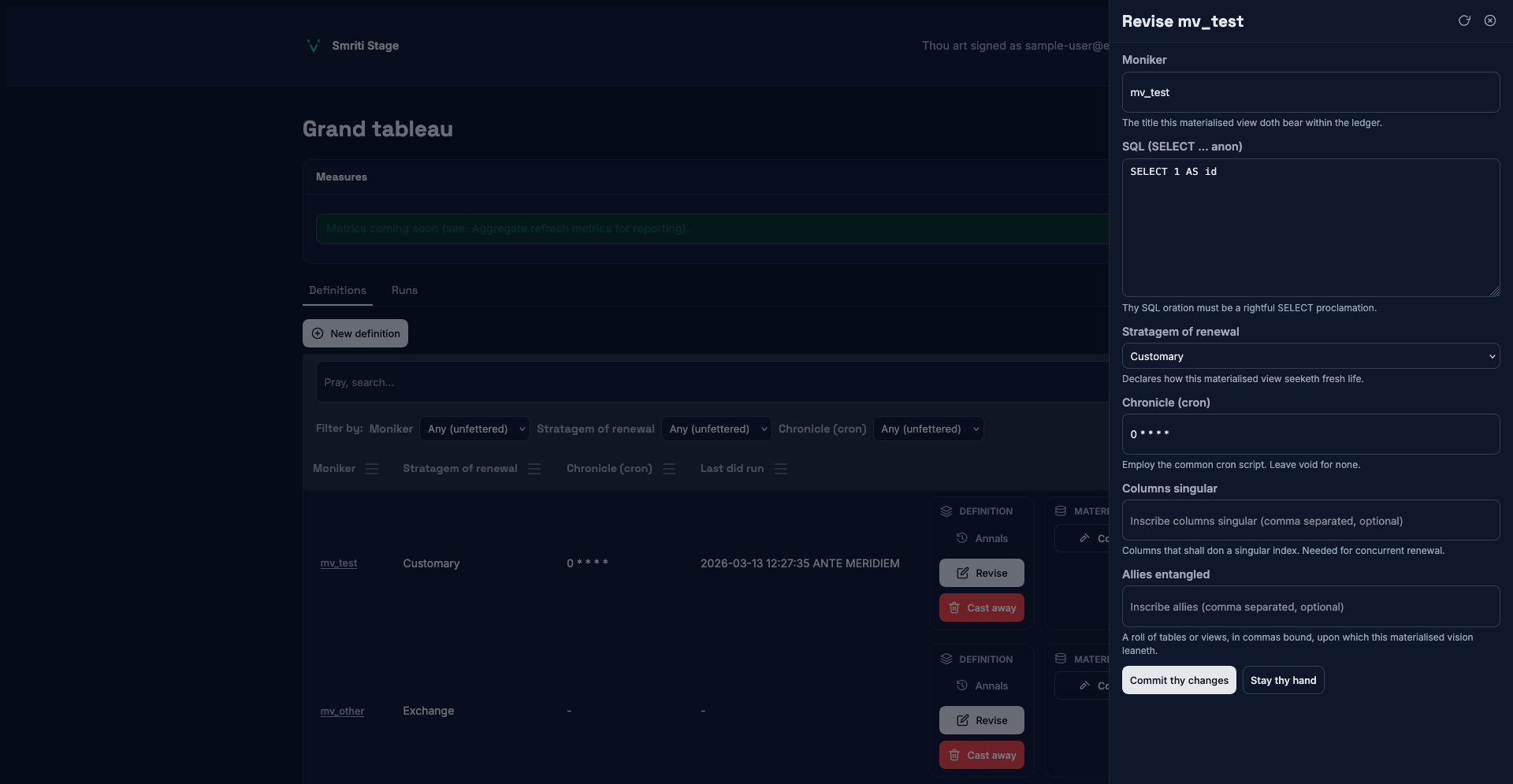
Task: Open the Moniker column menu icon
Action: point(372,469)
